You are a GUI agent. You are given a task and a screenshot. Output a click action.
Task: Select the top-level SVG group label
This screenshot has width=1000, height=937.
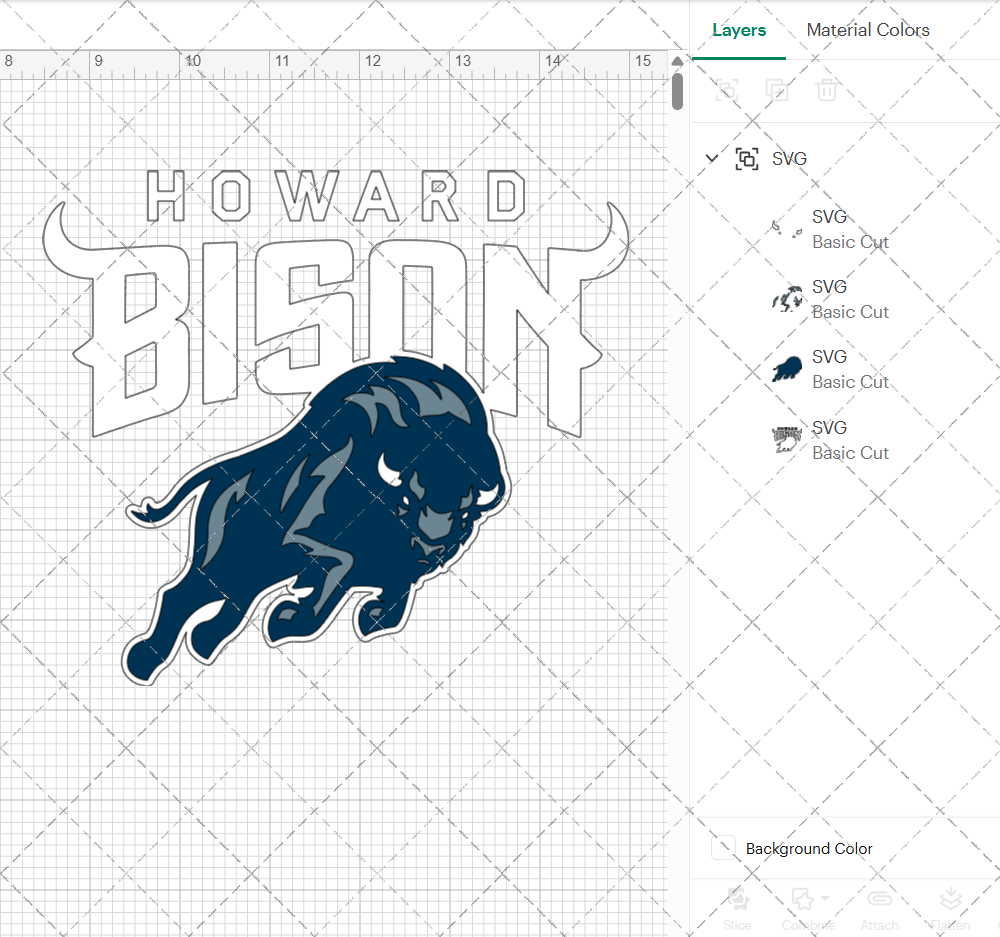[x=790, y=158]
